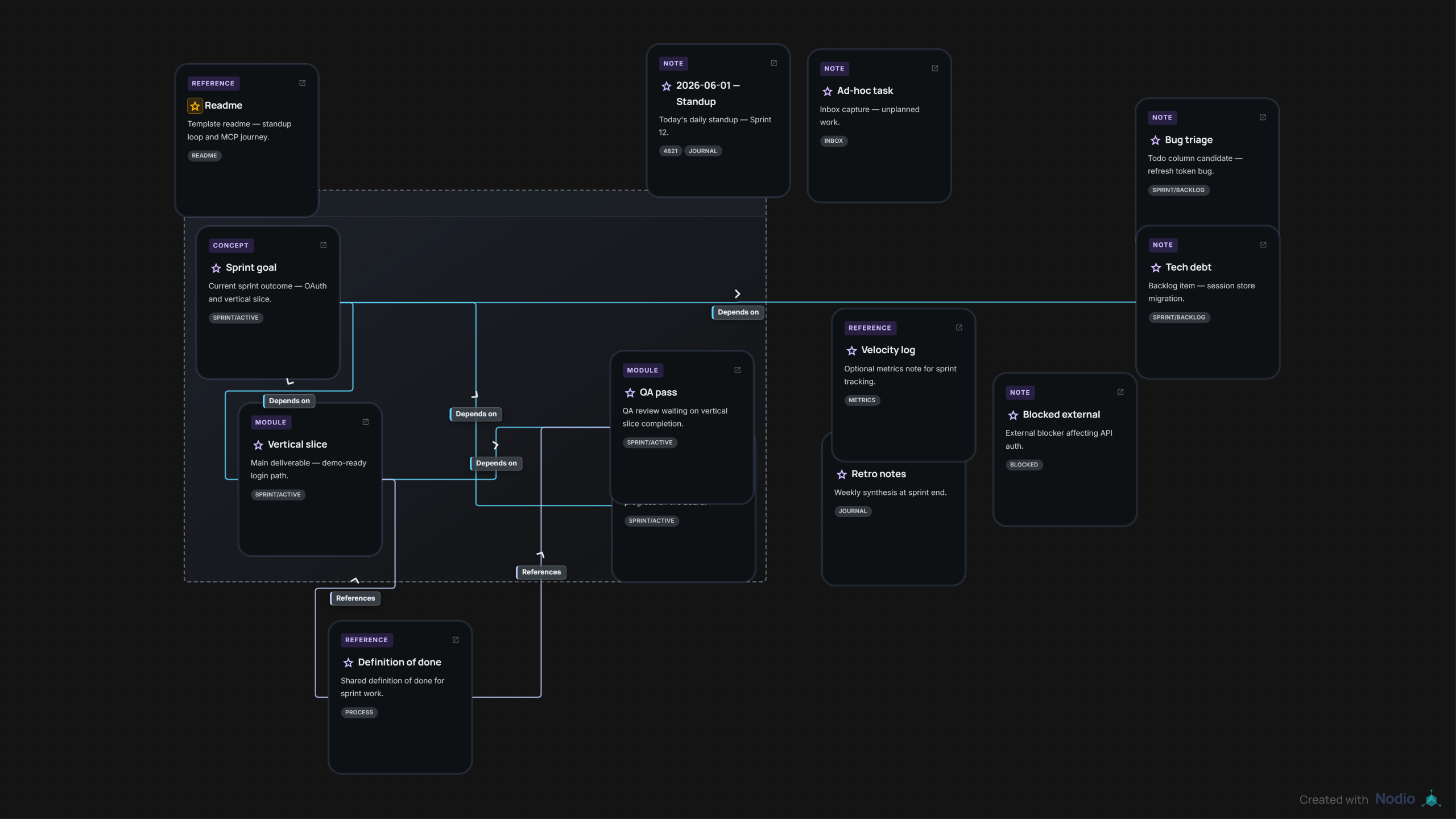Screen dimensions: 1456x819
Task: Click 'External blocker affecting API auth.' description
Action: pos(1059,440)
